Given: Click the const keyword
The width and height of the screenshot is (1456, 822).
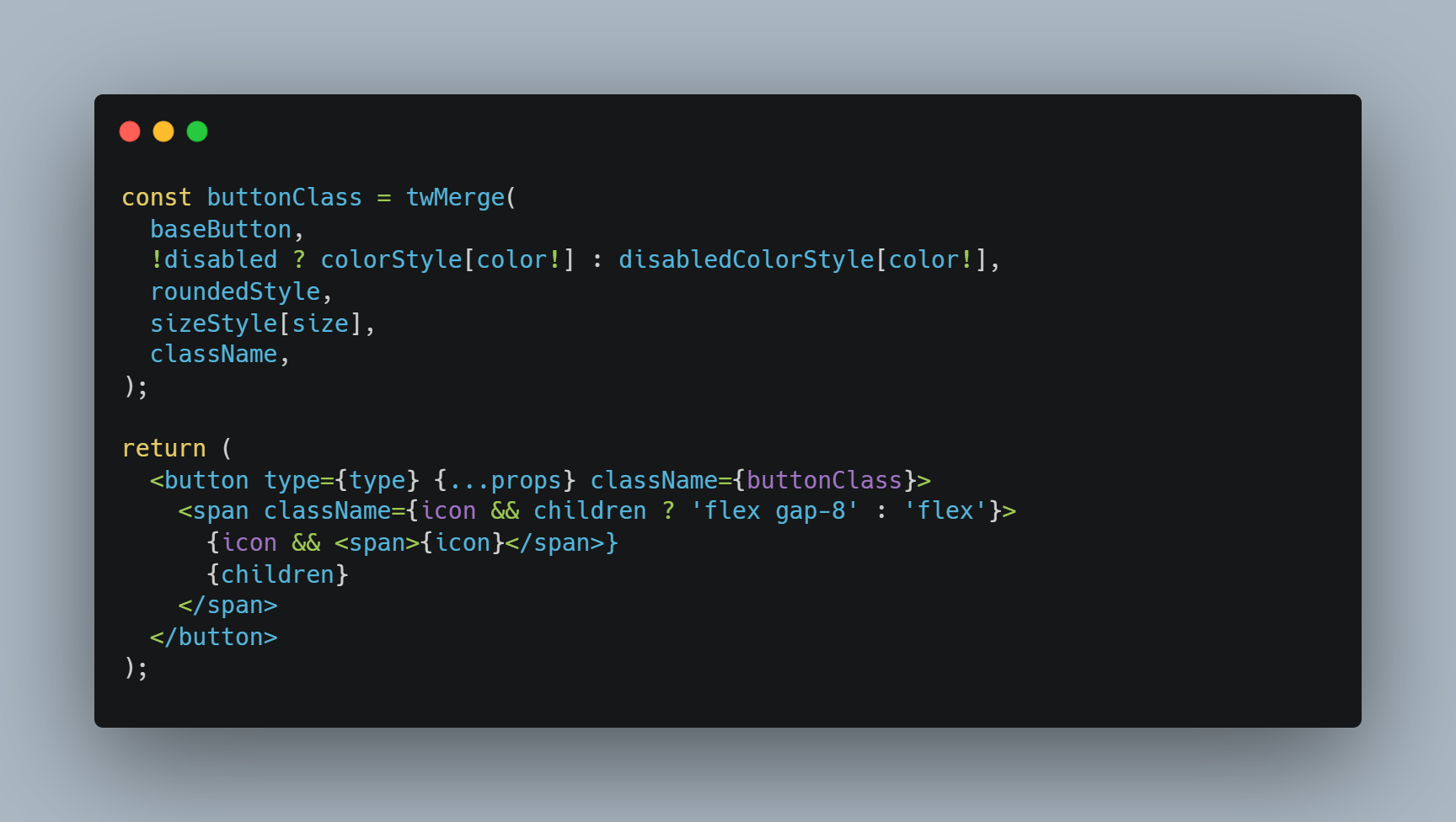Looking at the screenshot, I should pos(157,197).
